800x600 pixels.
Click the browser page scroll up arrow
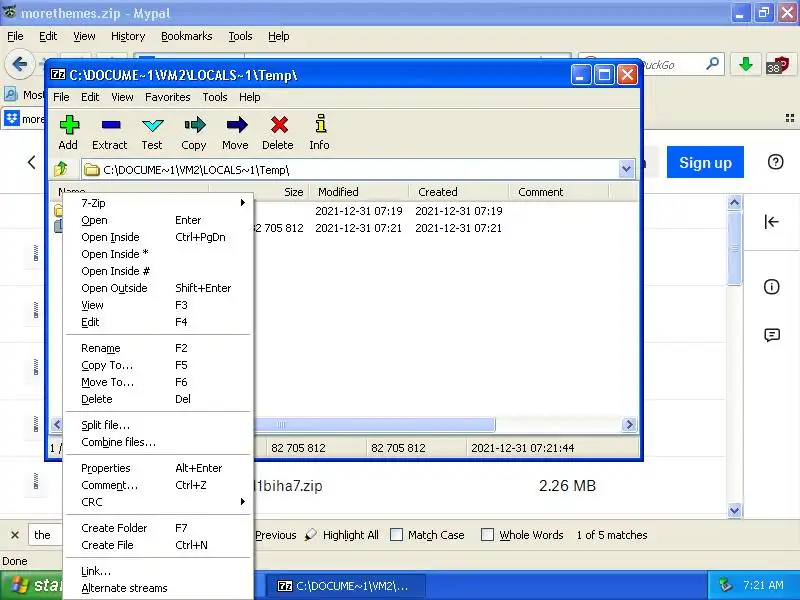[734, 203]
